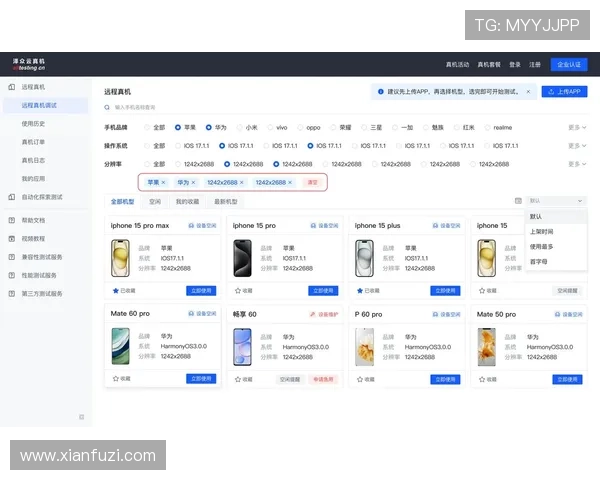Remove the 苹果 filter tag

[x=163, y=183]
